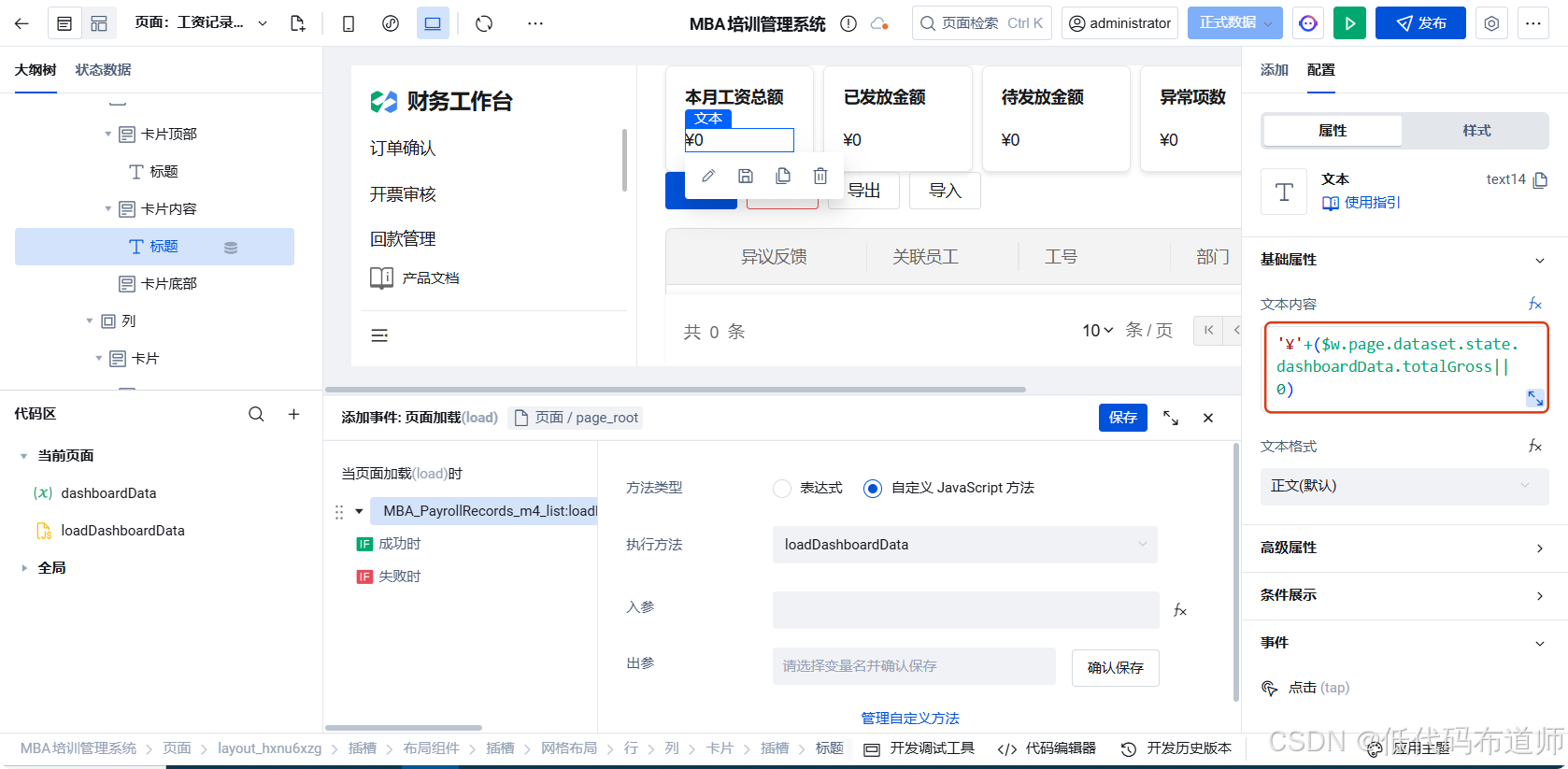Close the add event panel
Image resolution: width=1568 pixels, height=769 pixels.
(1208, 418)
